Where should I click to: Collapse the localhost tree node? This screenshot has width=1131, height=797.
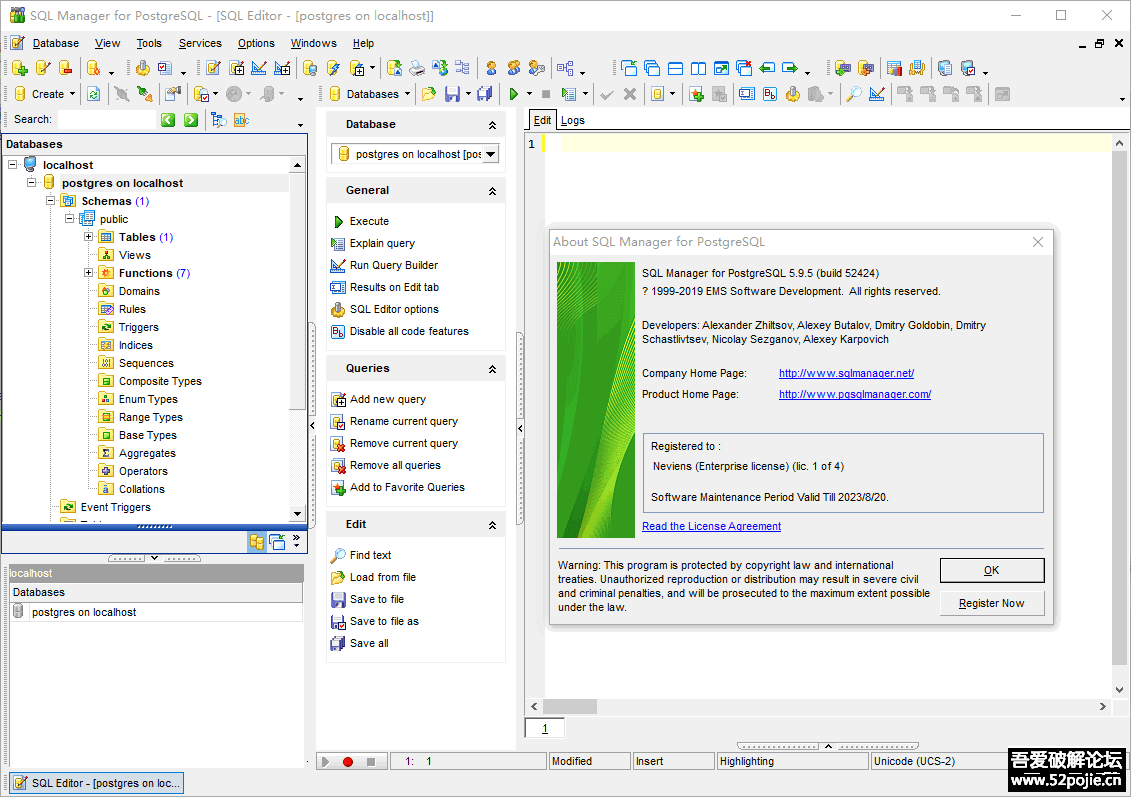tap(12, 164)
